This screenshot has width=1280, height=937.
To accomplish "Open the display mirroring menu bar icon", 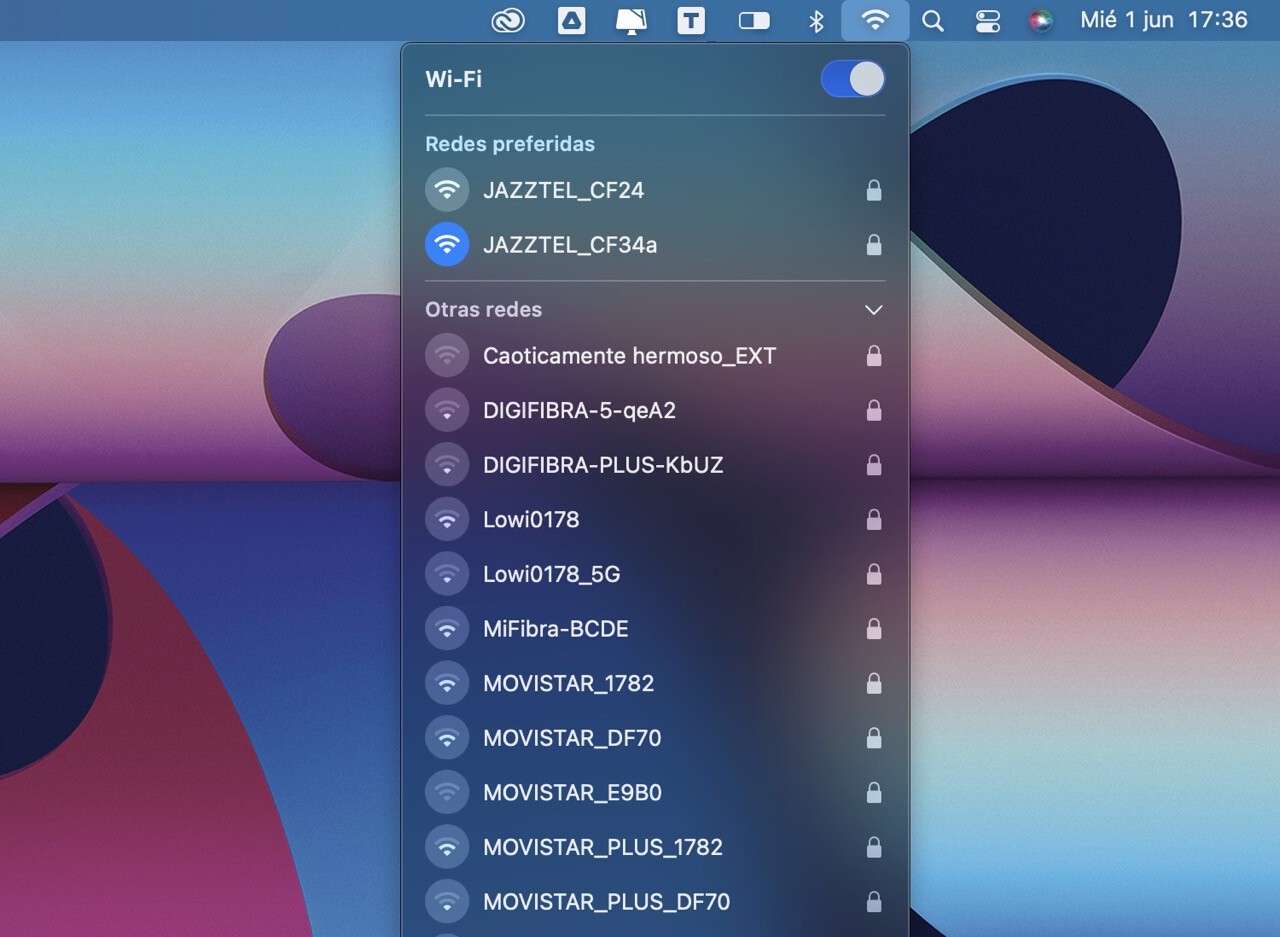I will (x=631, y=20).
